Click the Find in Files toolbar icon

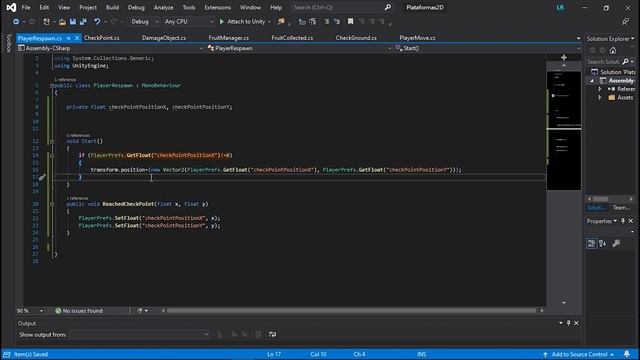[281, 22]
